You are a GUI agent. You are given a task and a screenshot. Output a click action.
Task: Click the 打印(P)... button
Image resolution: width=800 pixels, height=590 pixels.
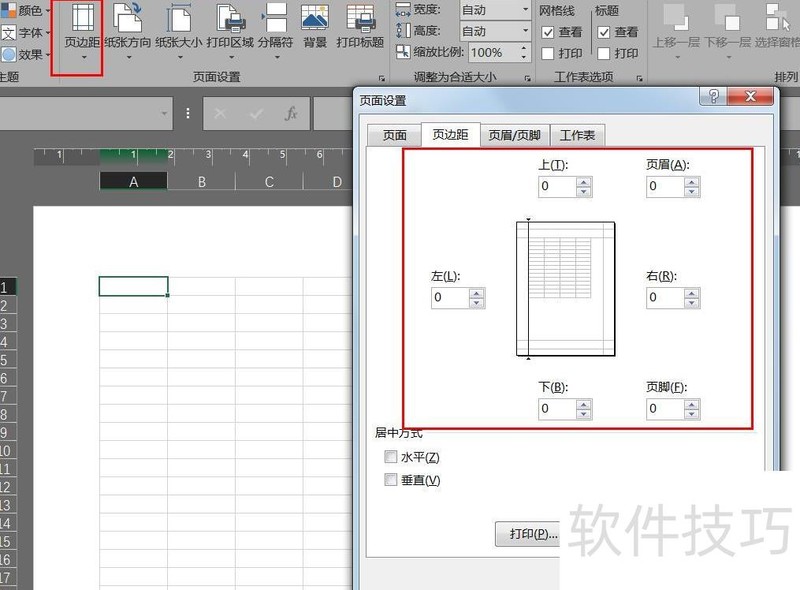pyautogui.click(x=533, y=534)
